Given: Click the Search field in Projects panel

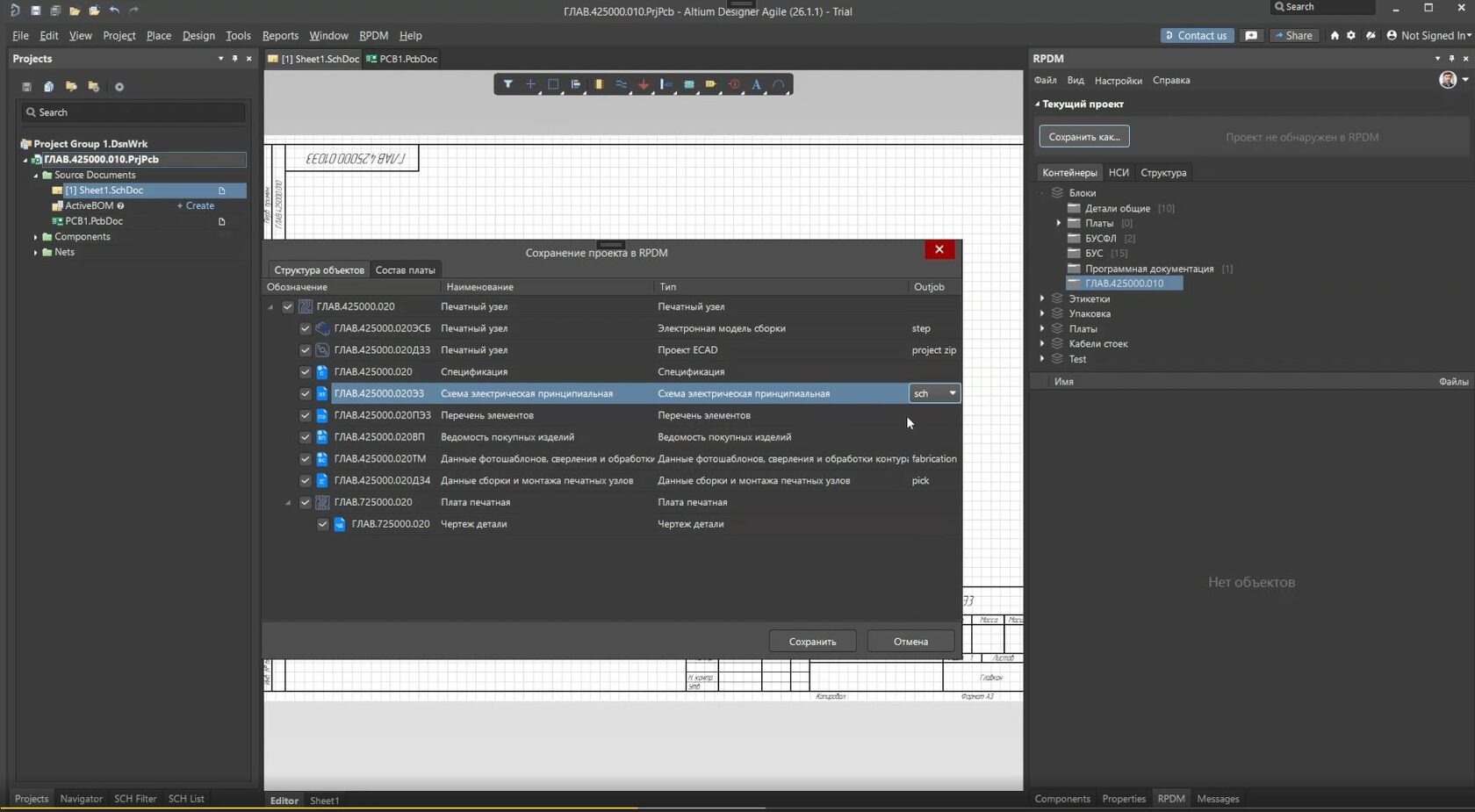Looking at the screenshot, I should tap(133, 112).
